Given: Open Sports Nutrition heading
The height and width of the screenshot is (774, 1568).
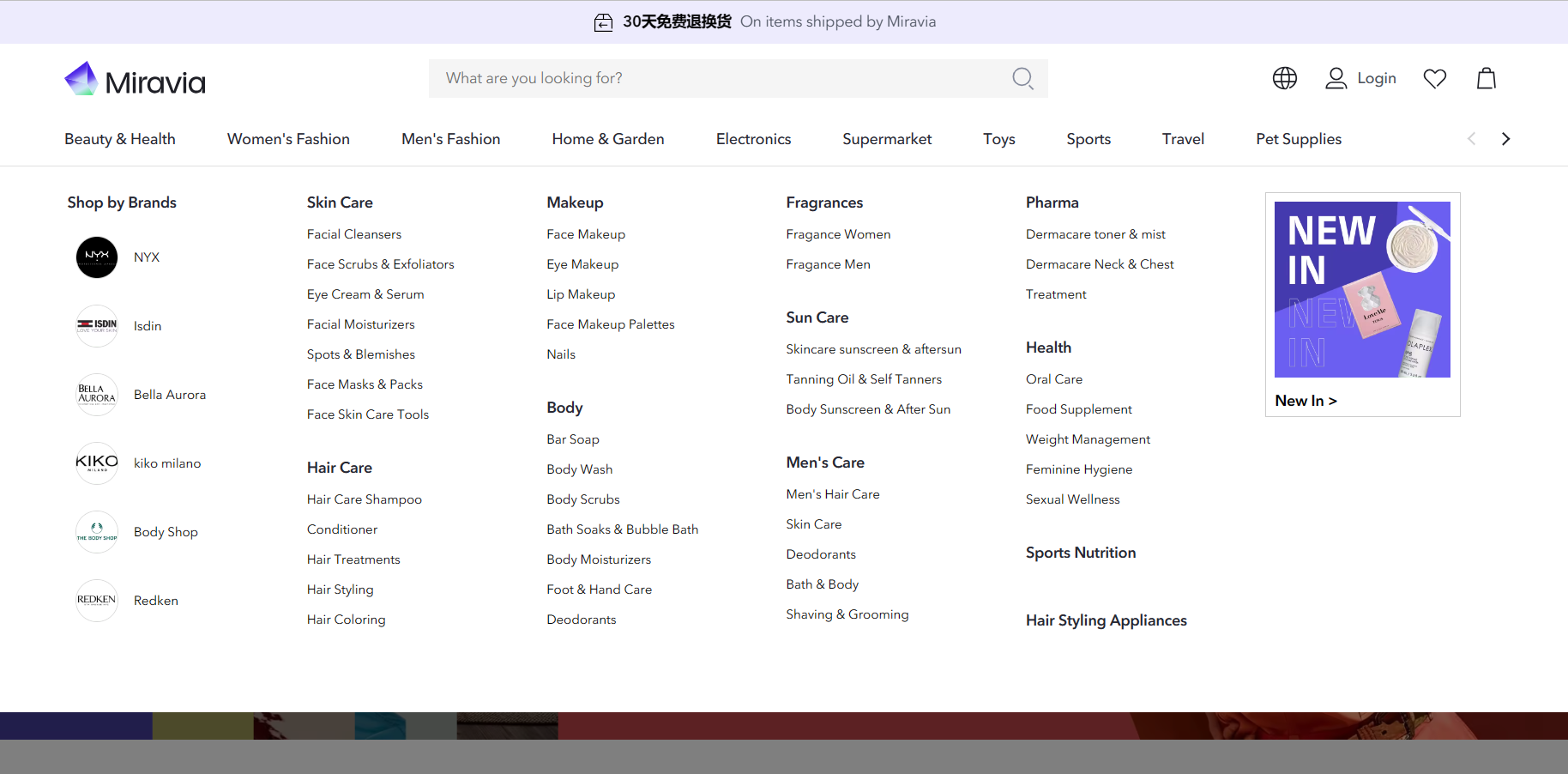Looking at the screenshot, I should coord(1081,553).
